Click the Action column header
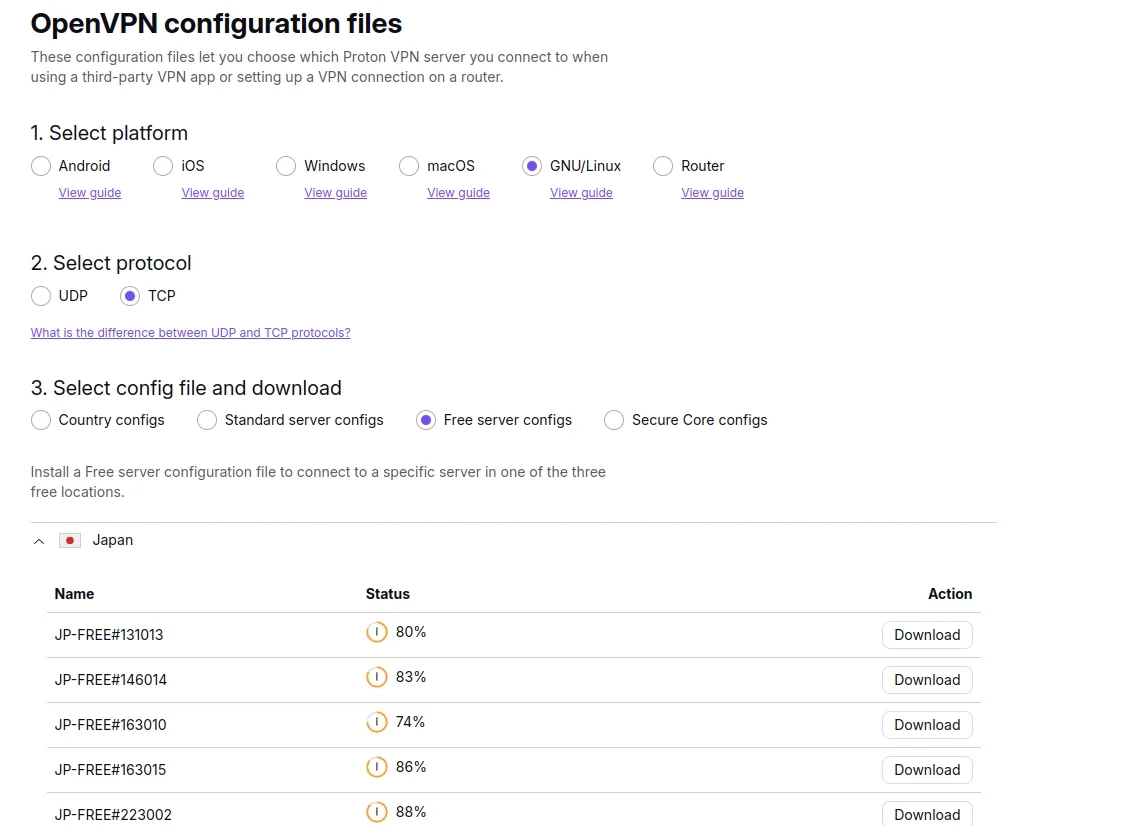 [x=950, y=594]
